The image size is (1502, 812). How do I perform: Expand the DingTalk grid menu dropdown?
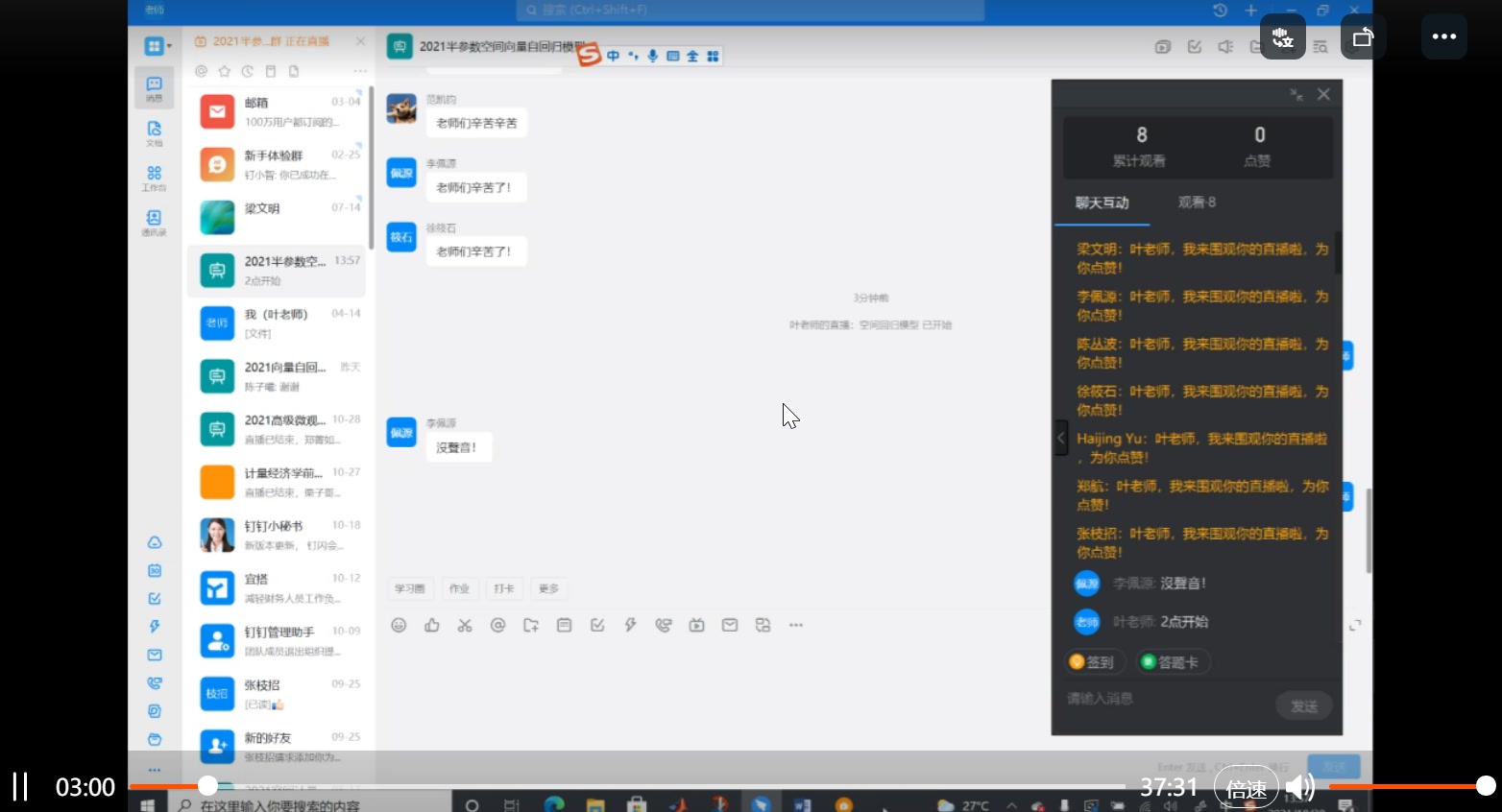pos(157,46)
